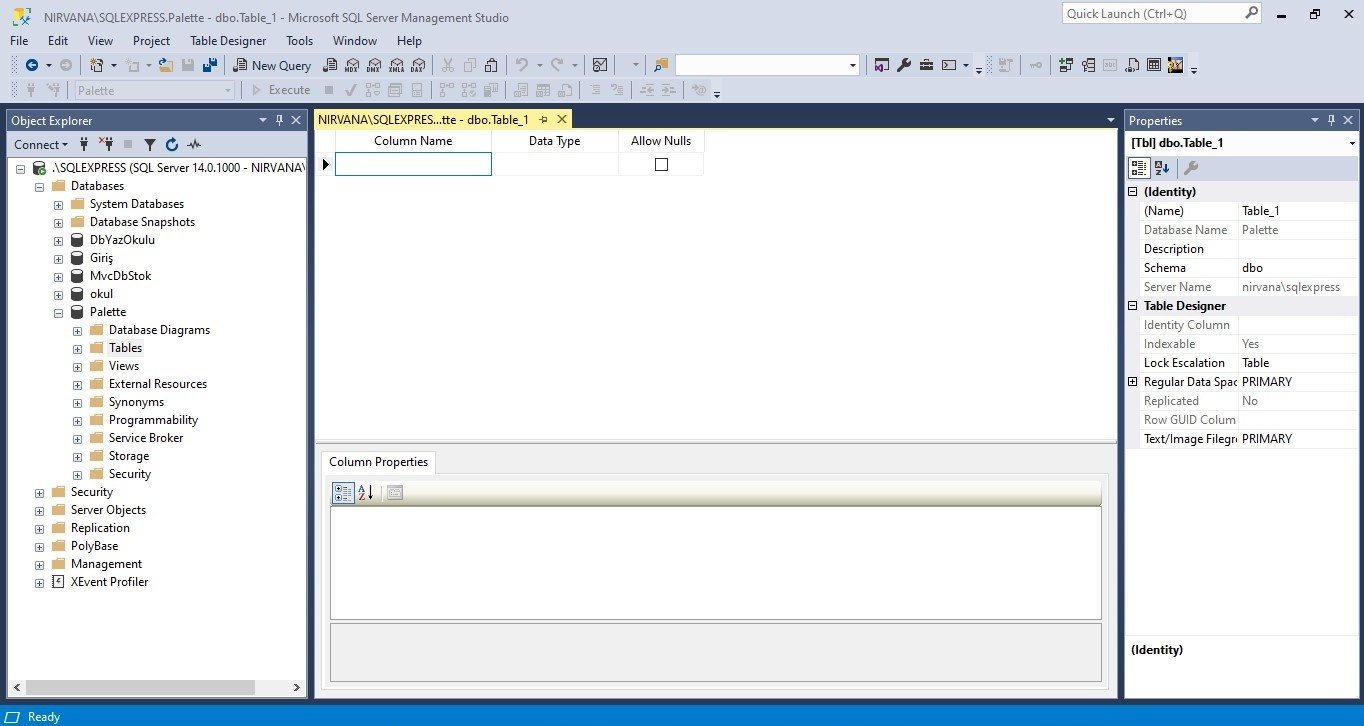Image resolution: width=1364 pixels, height=726 pixels.
Task: Open the File menu
Action: point(19,41)
